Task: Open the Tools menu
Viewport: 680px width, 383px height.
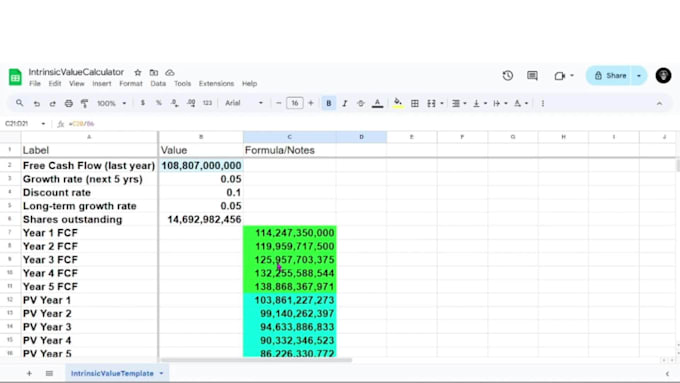Action: (x=183, y=84)
